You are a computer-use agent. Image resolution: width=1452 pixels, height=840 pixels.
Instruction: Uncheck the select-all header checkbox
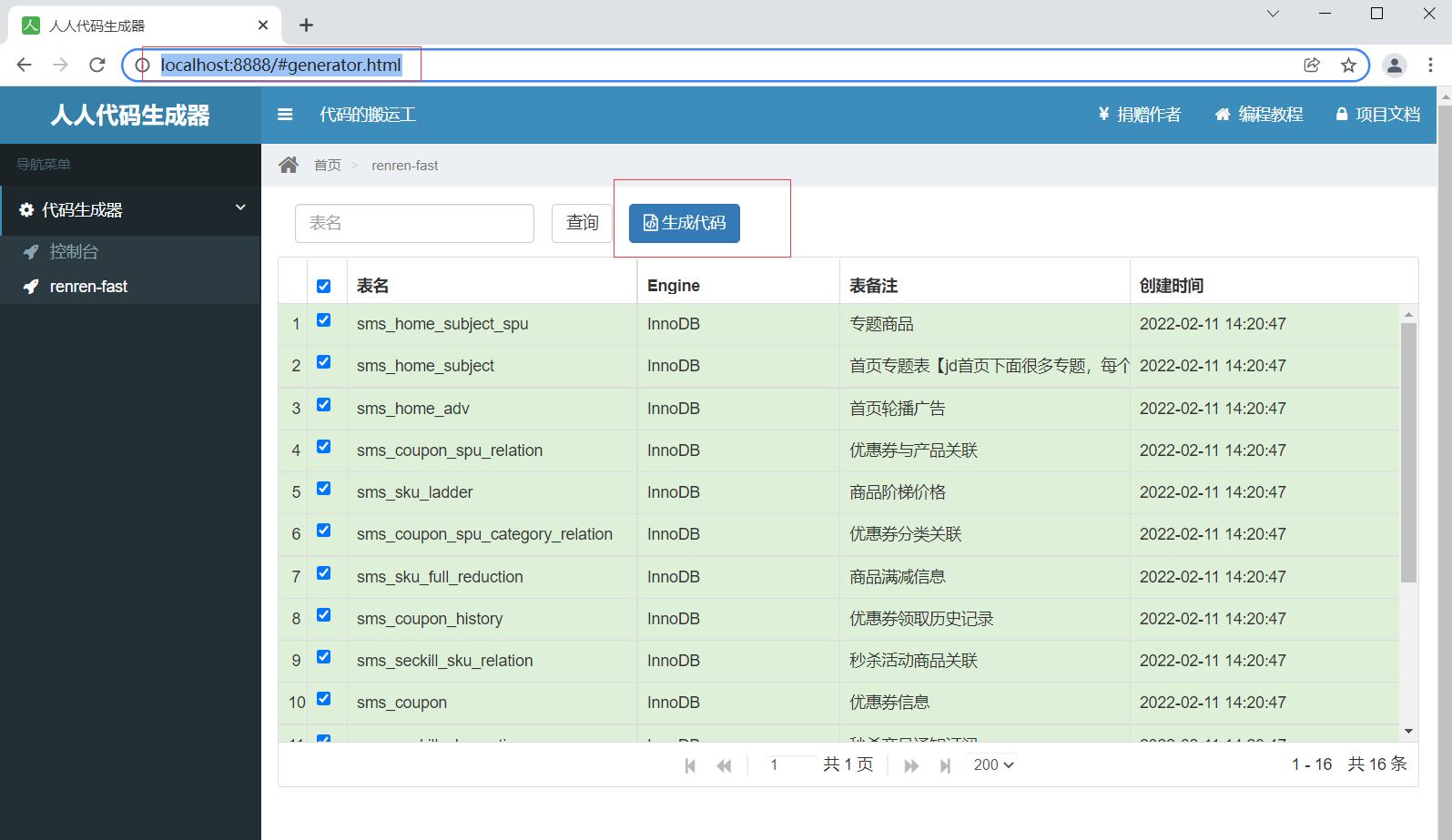click(x=323, y=286)
